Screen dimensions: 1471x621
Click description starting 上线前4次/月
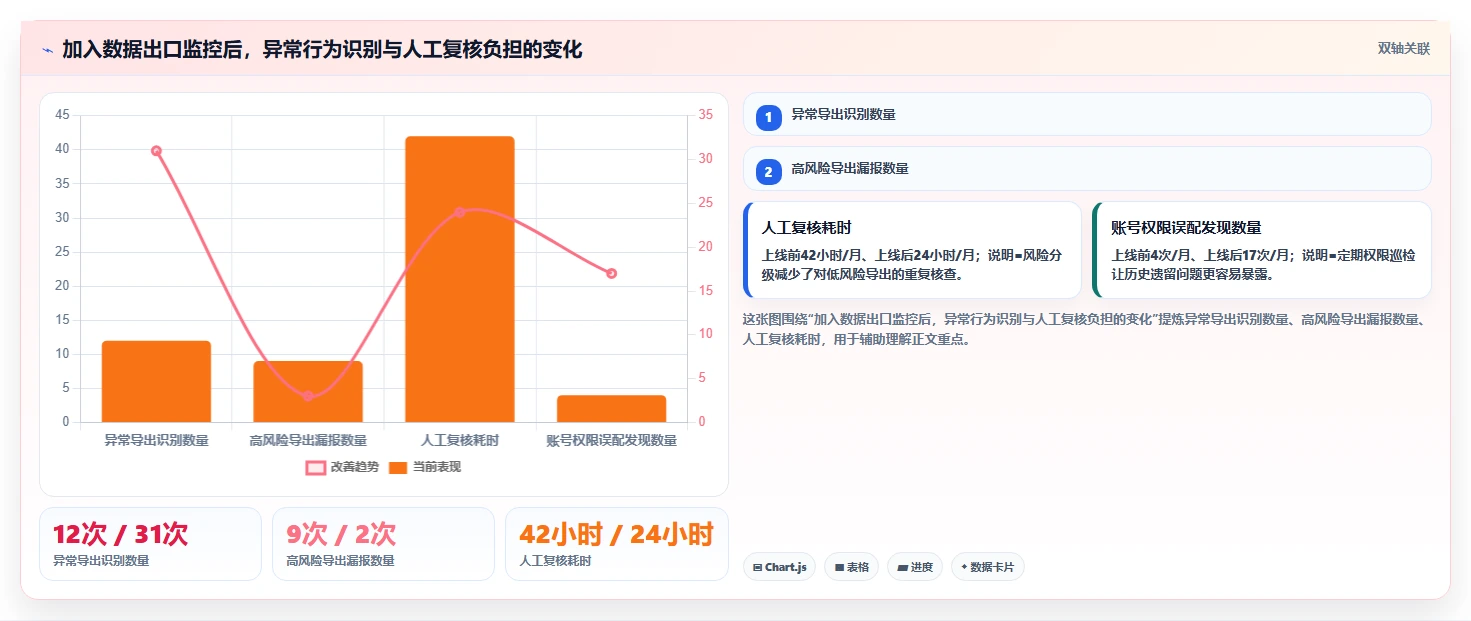coord(1262,264)
